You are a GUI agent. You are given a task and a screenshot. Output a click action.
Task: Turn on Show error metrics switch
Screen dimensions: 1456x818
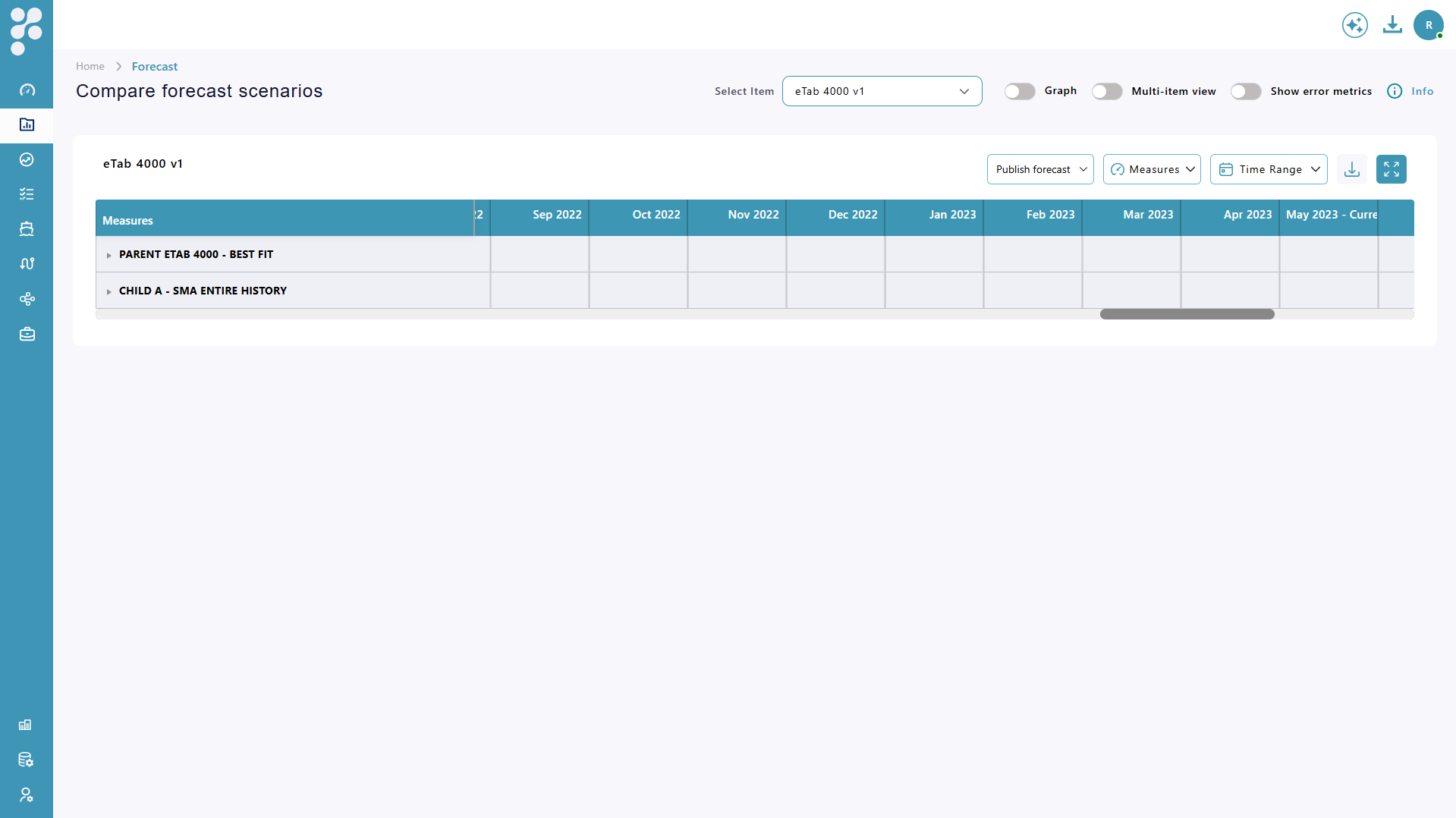click(1246, 91)
